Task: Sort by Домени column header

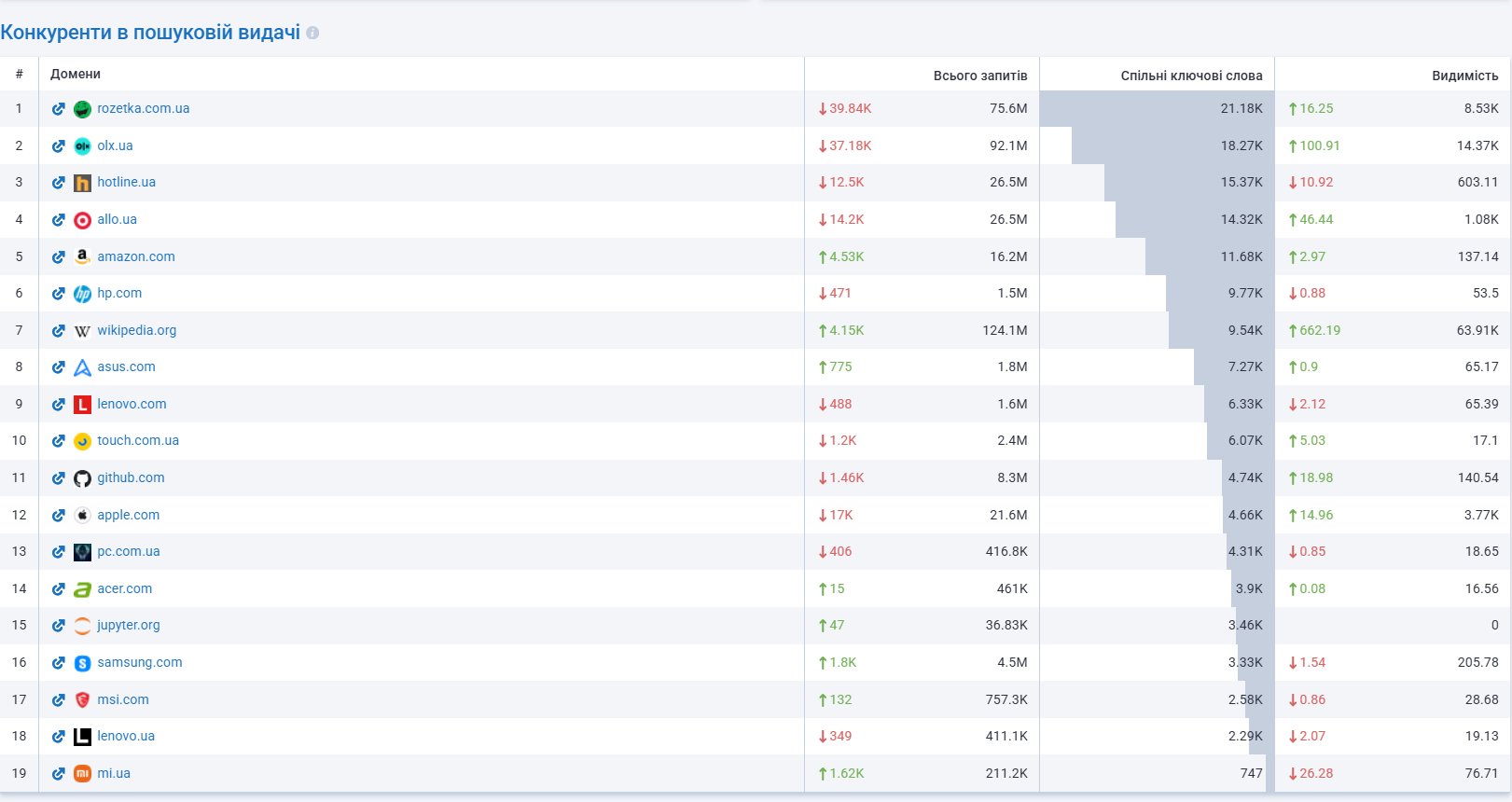Action: click(x=76, y=74)
